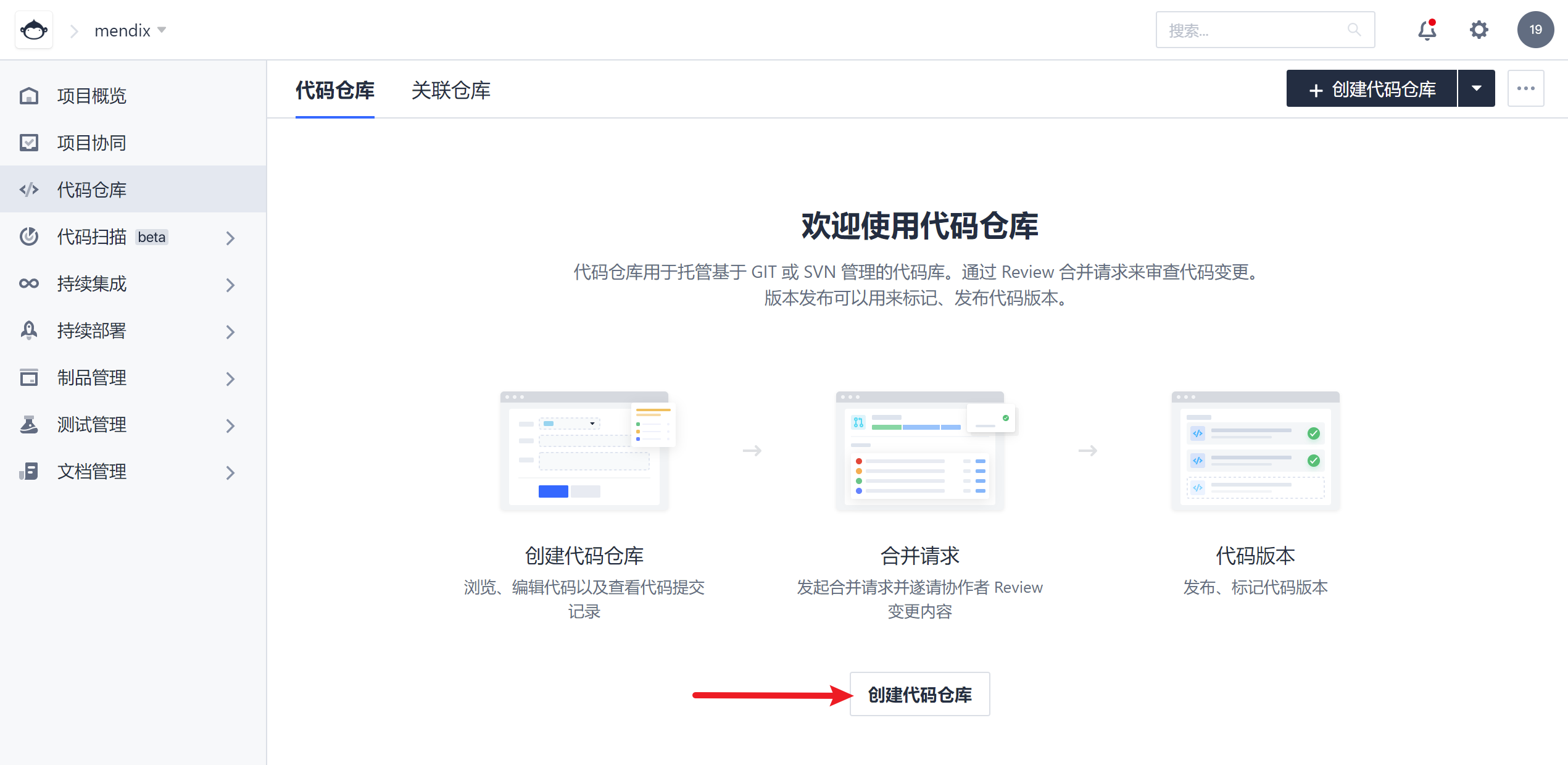
Task: Switch to the 关联仓库 tab
Action: click(x=451, y=91)
